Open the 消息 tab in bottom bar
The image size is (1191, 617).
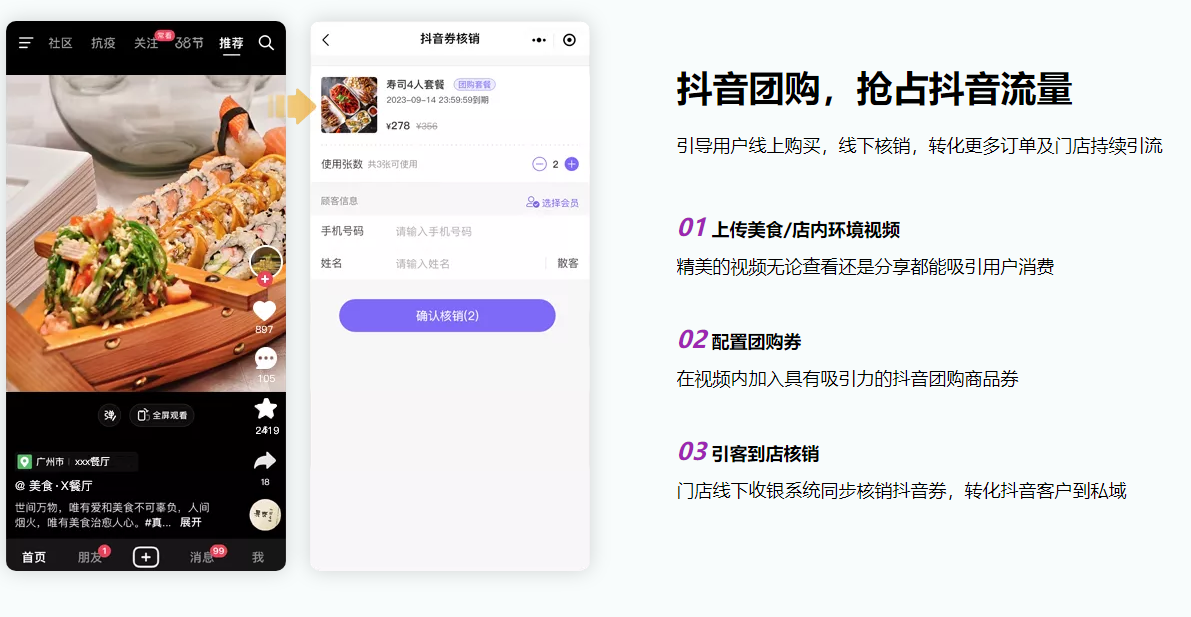pyautogui.click(x=203, y=557)
